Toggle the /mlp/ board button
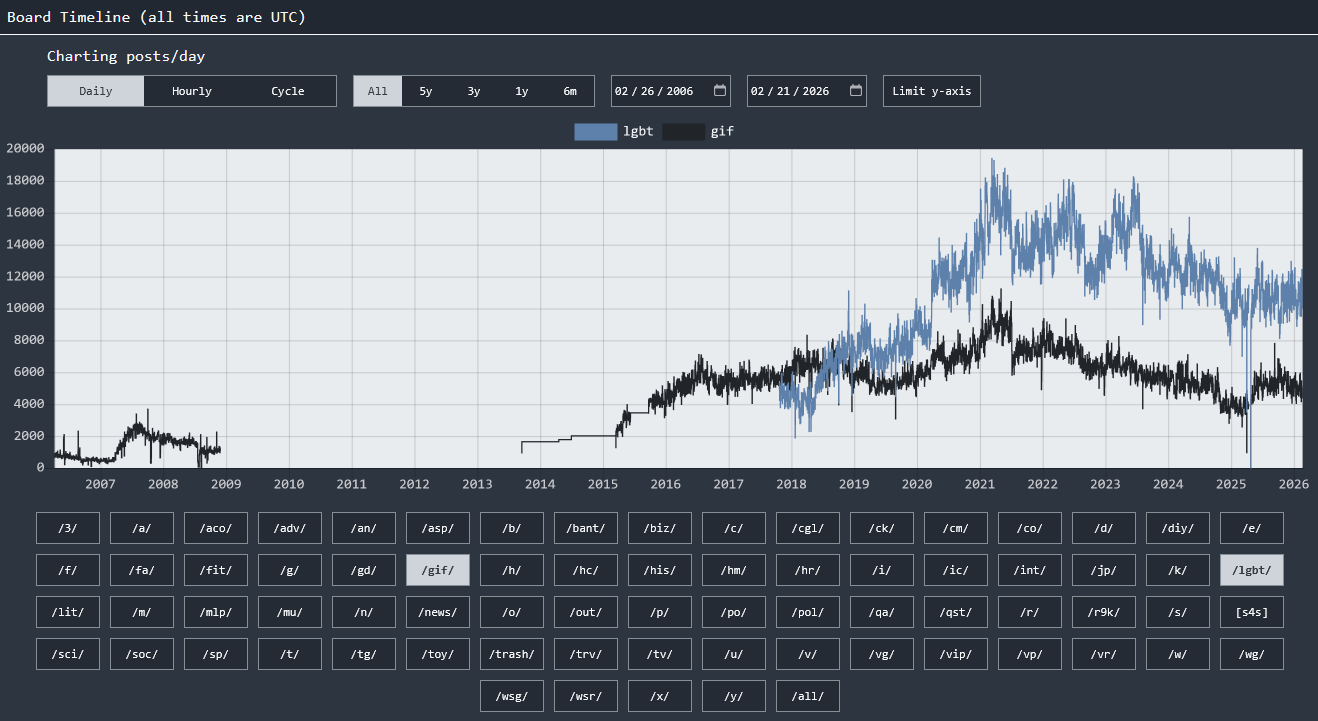 [x=216, y=612]
